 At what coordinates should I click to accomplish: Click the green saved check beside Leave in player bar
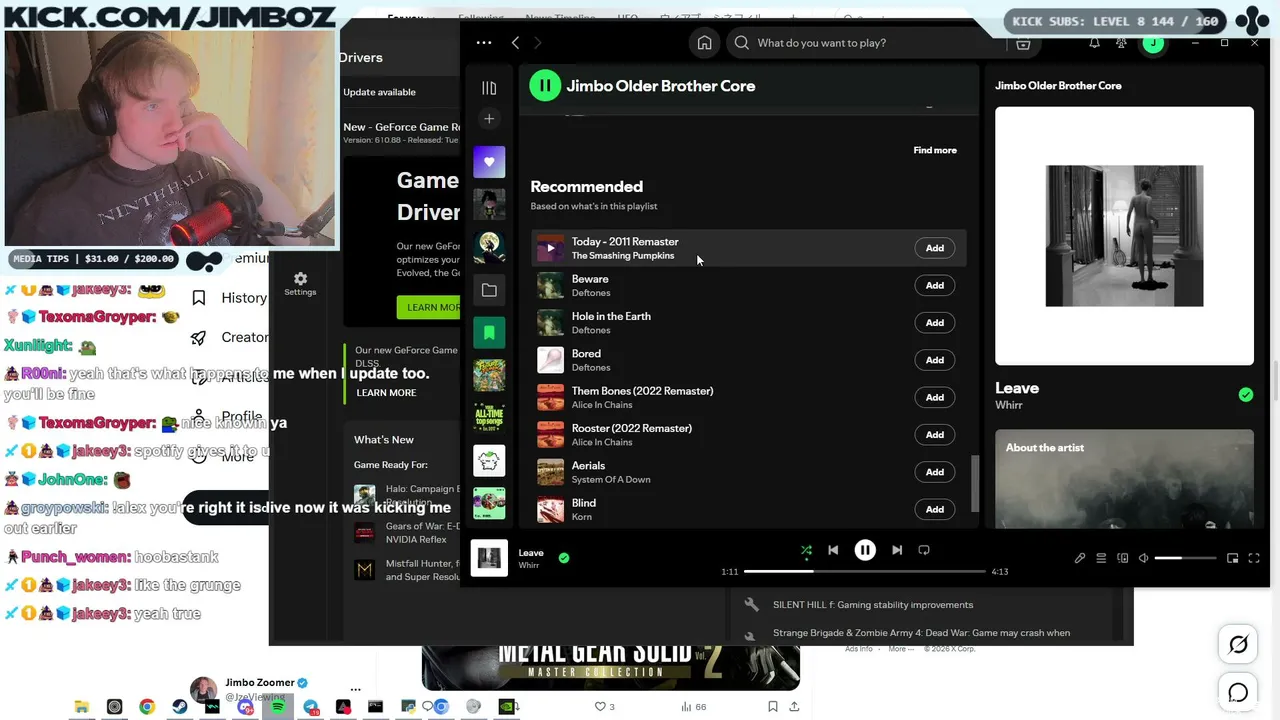point(564,558)
